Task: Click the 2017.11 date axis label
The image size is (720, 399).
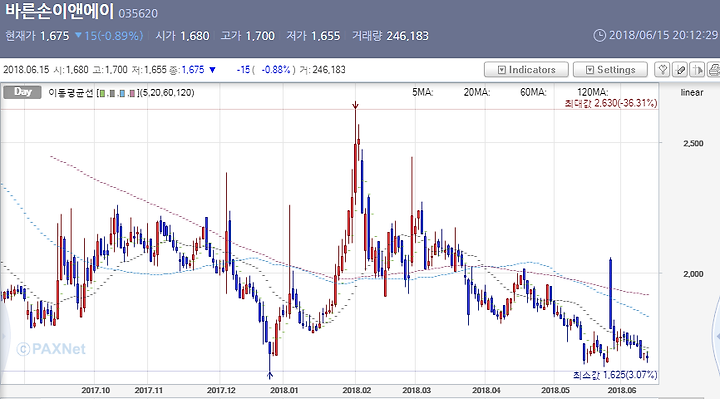Action: (x=149, y=390)
